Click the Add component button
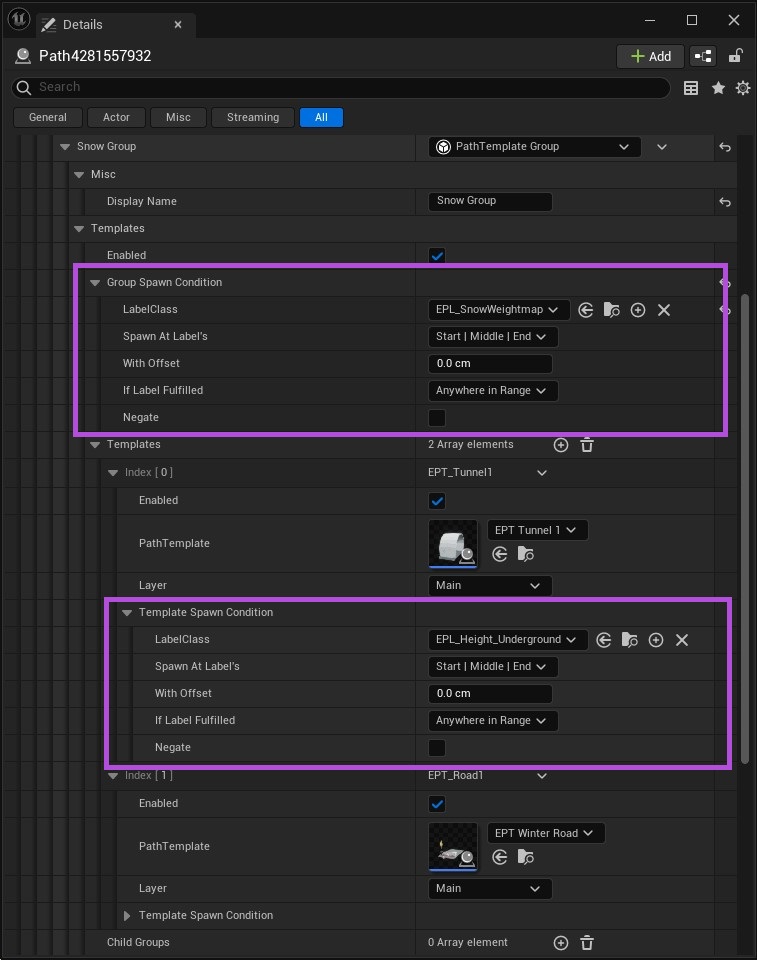Image resolution: width=757 pixels, height=960 pixels. (x=650, y=56)
